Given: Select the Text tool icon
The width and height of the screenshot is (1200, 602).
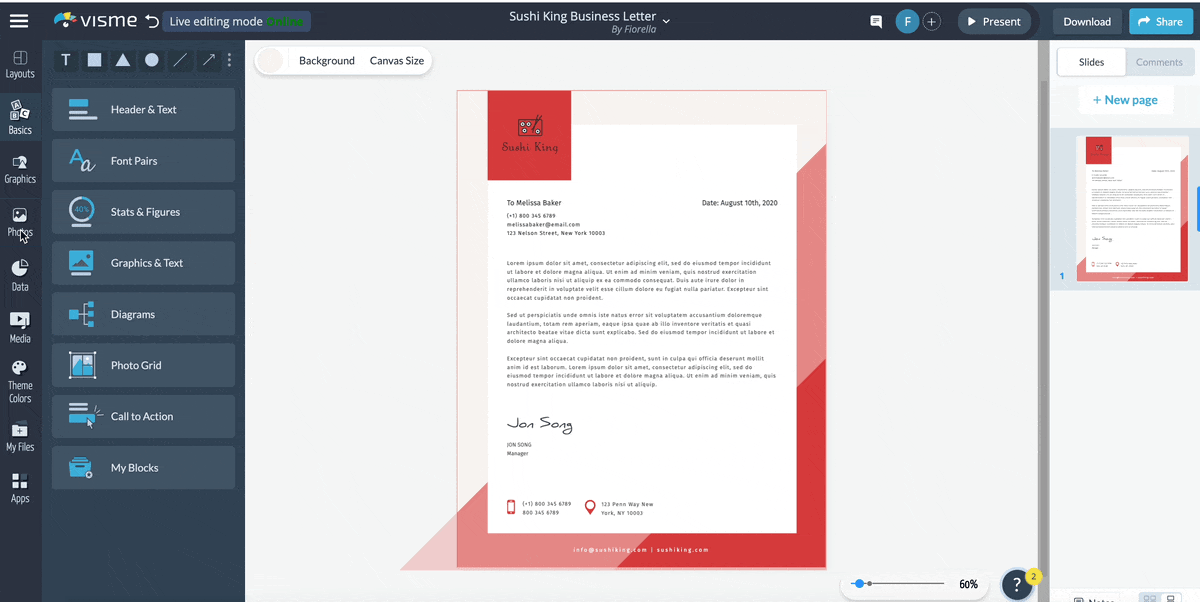Looking at the screenshot, I should click(66, 60).
